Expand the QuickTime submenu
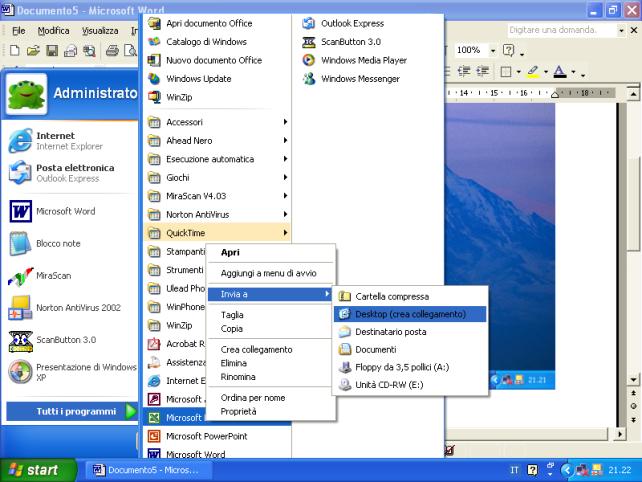 coord(217,233)
